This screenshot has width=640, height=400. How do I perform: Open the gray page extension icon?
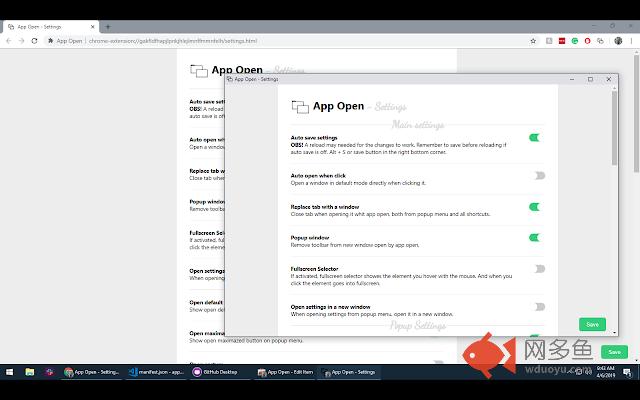click(x=549, y=41)
